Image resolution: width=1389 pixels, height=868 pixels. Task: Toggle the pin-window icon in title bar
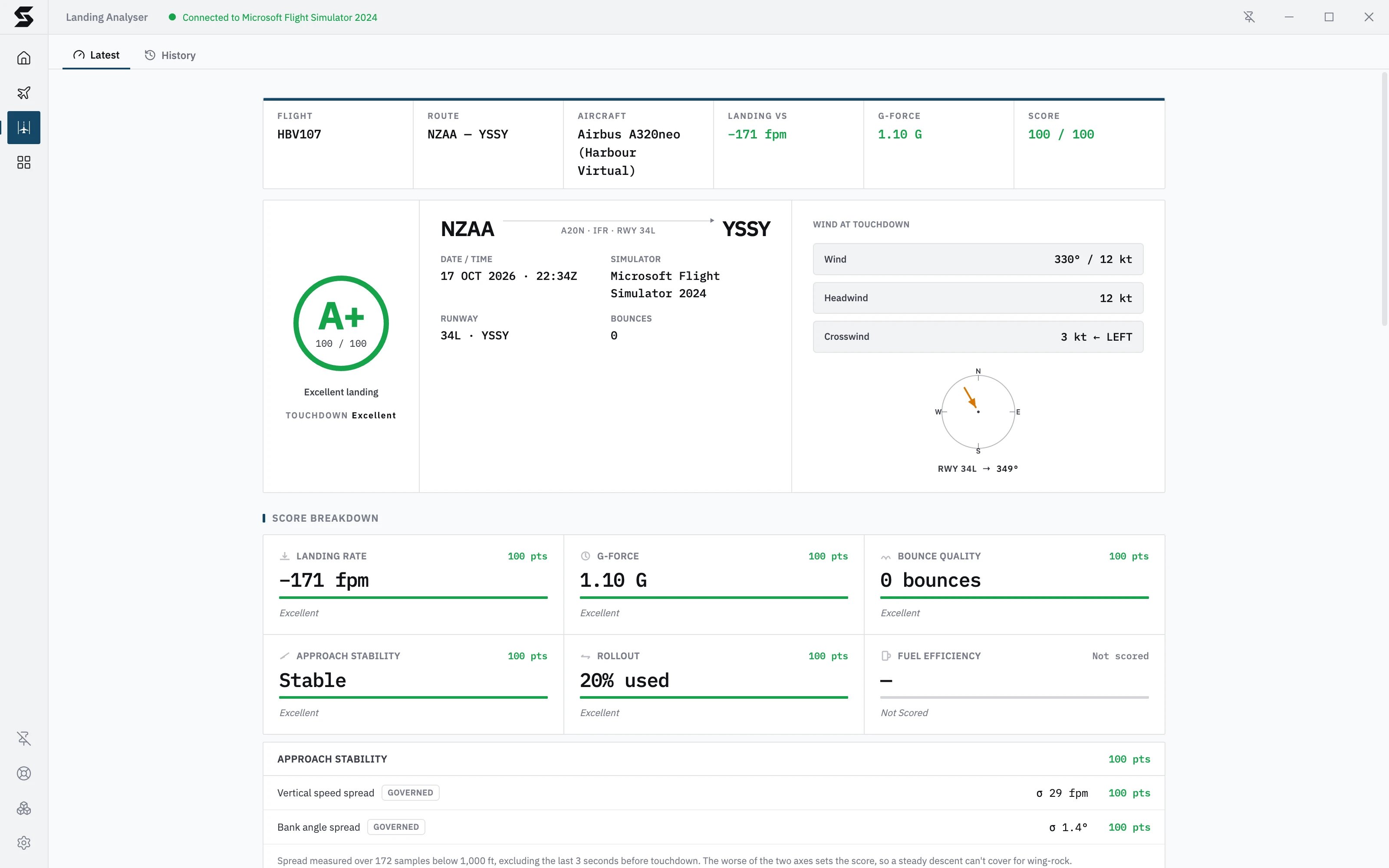tap(1249, 17)
